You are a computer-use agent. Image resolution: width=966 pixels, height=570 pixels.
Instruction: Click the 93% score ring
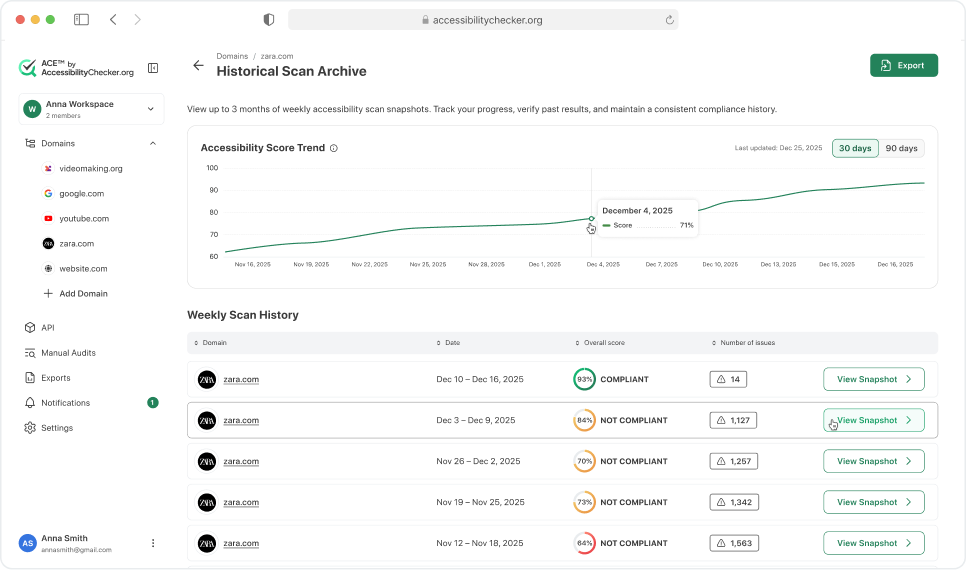[584, 380]
